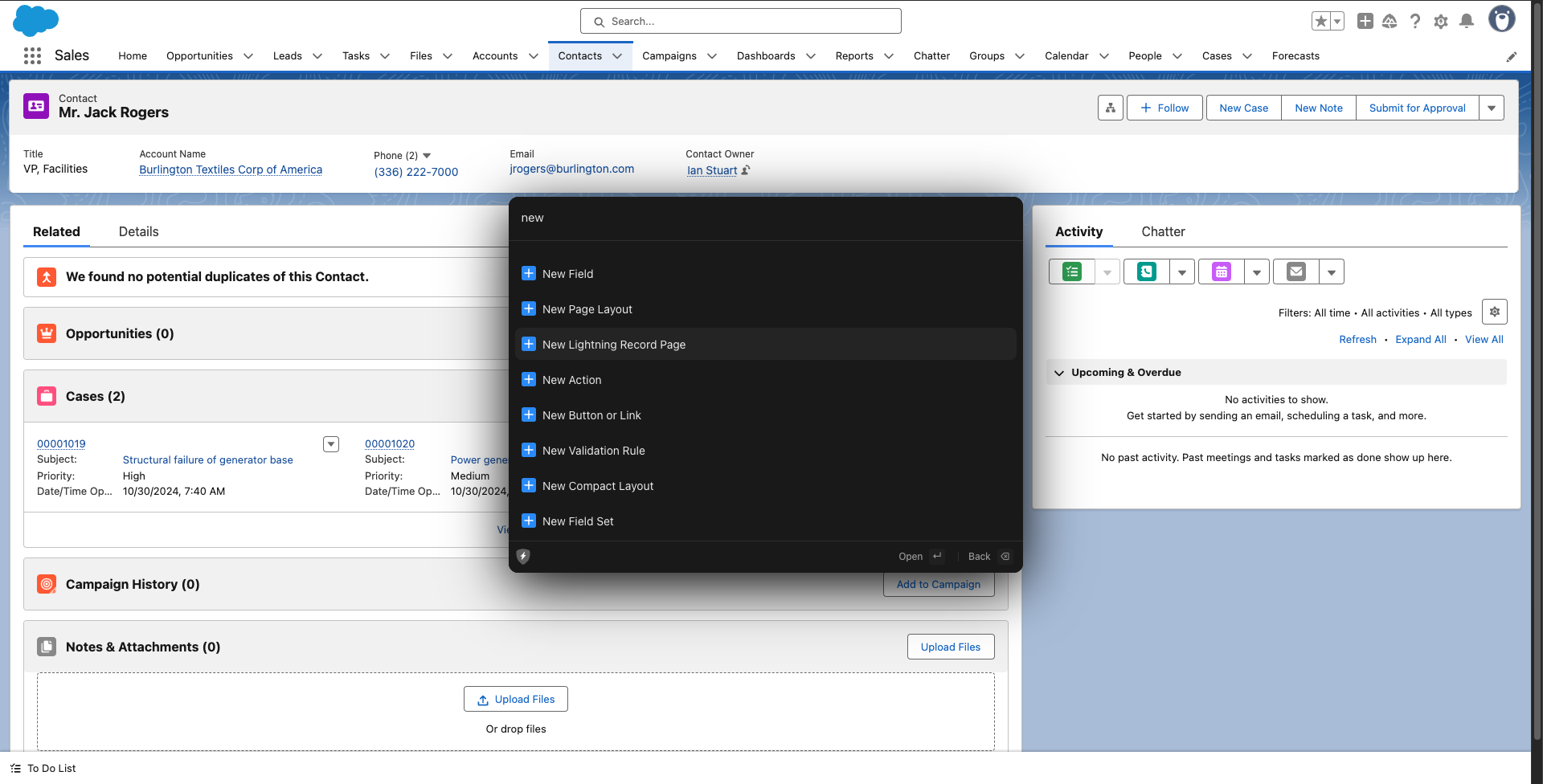1543x784 pixels.
Task: Select the Related tab
Action: (56, 231)
